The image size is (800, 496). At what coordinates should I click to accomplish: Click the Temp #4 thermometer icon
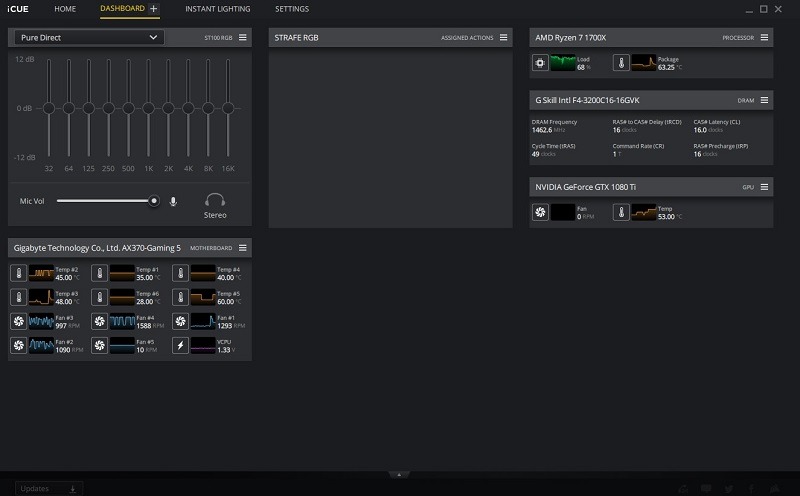click(181, 273)
